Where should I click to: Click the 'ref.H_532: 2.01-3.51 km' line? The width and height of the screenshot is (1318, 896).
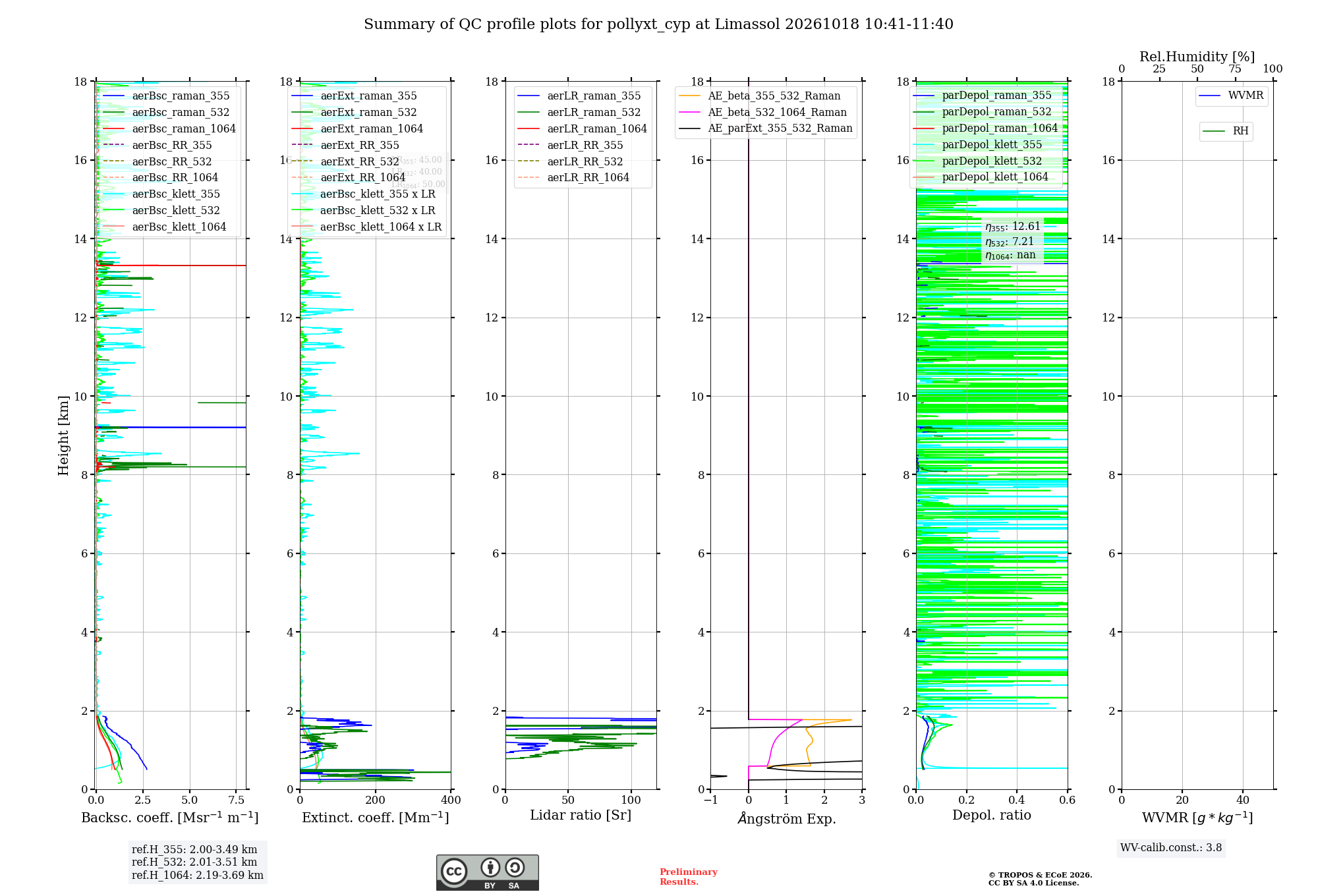click(x=194, y=862)
